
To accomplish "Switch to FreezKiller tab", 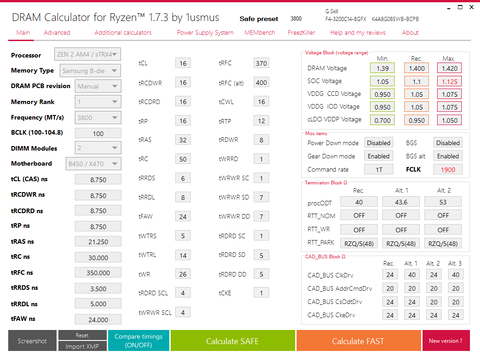I will coord(301,33).
